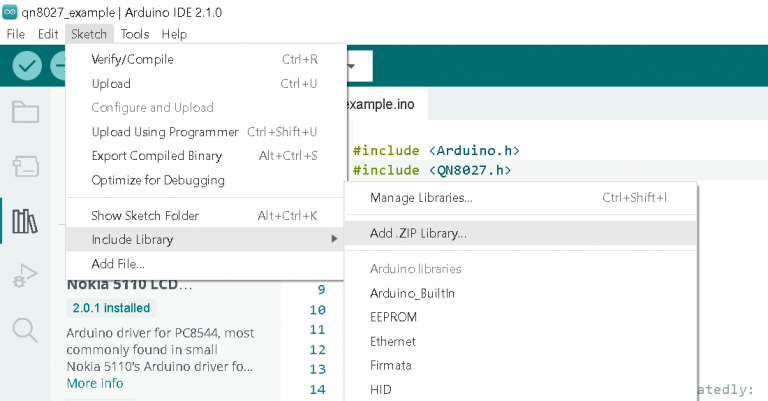Click line number 9 in gutter

pyautogui.click(x=321, y=290)
